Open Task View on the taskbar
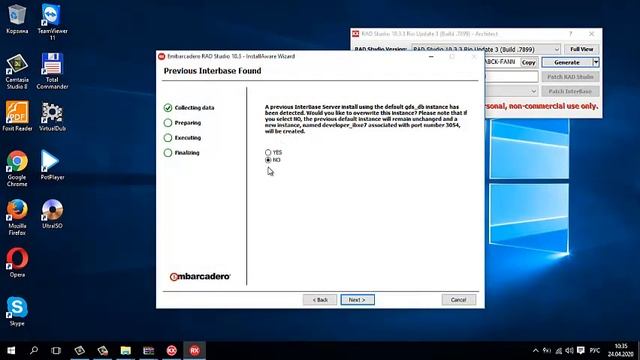Viewport: 640px width, 360px height. tap(56, 350)
